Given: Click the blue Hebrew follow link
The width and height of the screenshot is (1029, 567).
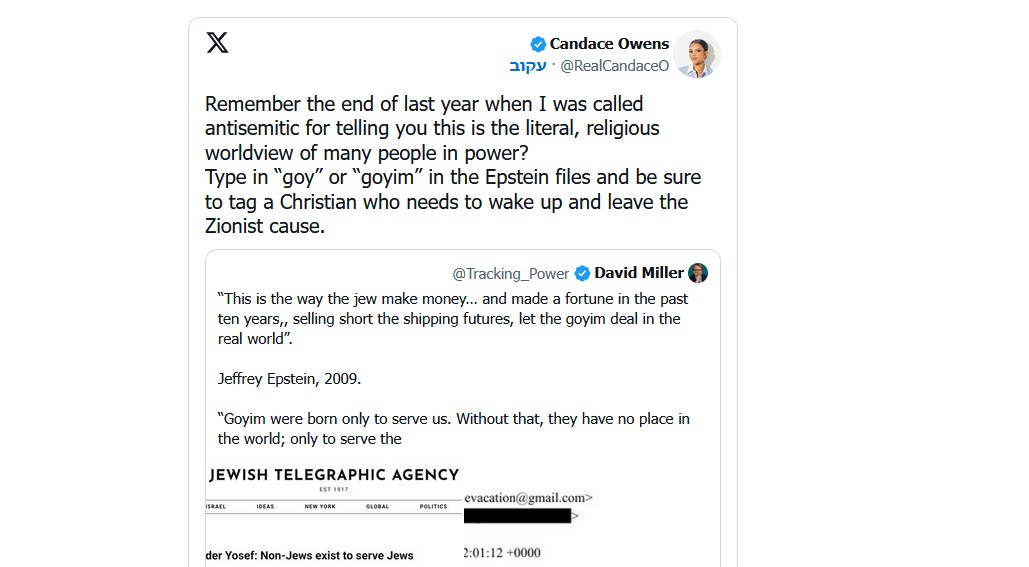Looking at the screenshot, I should (x=527, y=66).
